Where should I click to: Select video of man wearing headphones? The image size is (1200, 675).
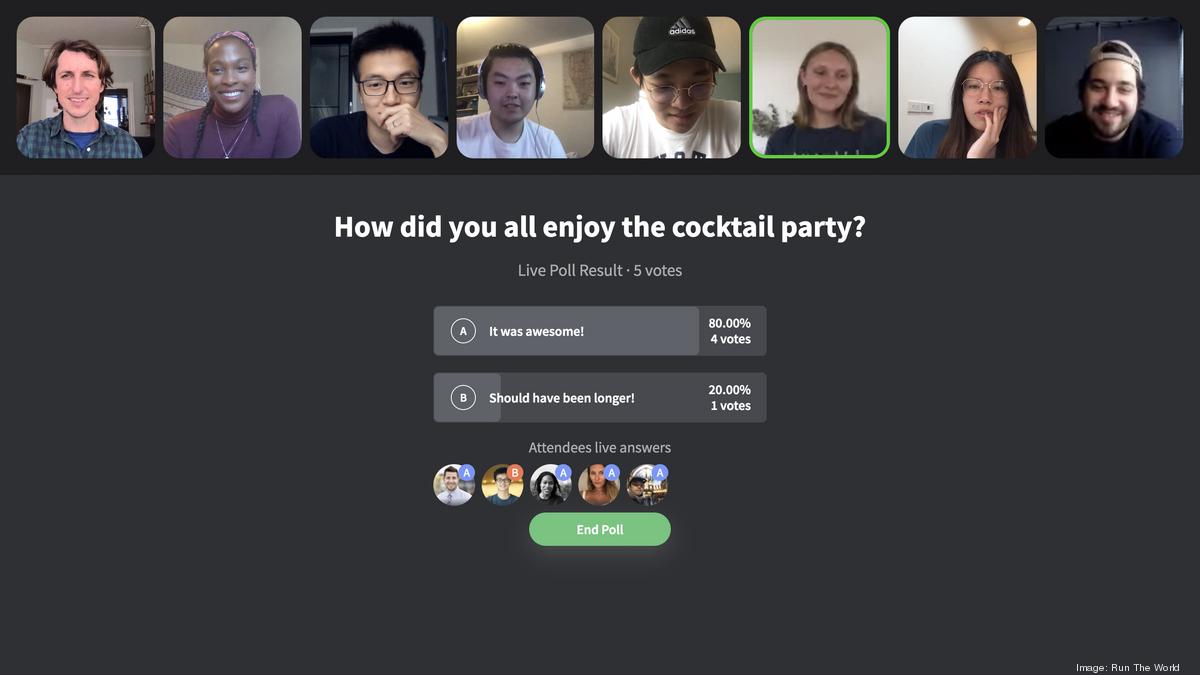click(x=525, y=87)
